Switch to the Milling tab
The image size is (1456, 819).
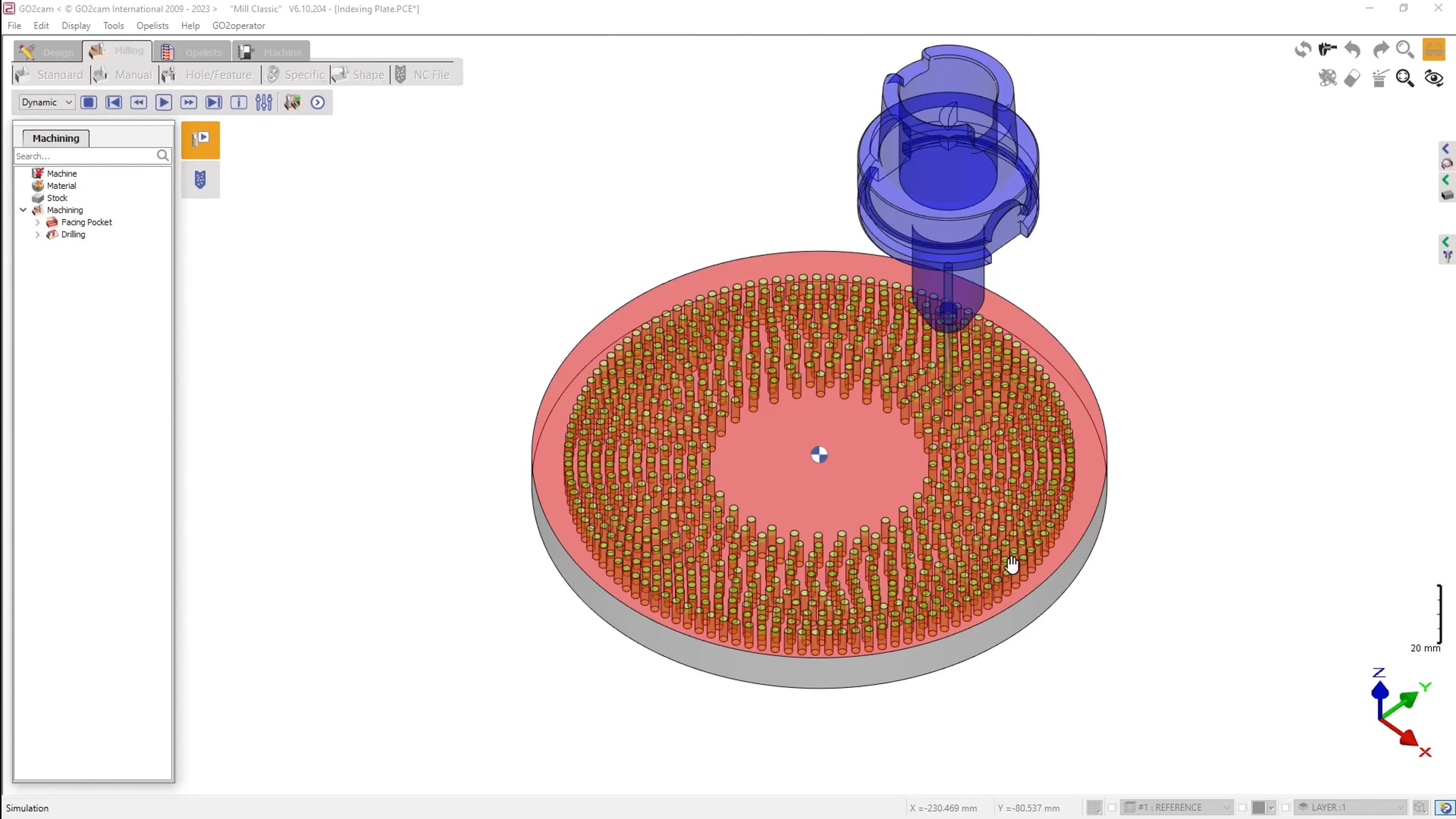(x=118, y=51)
